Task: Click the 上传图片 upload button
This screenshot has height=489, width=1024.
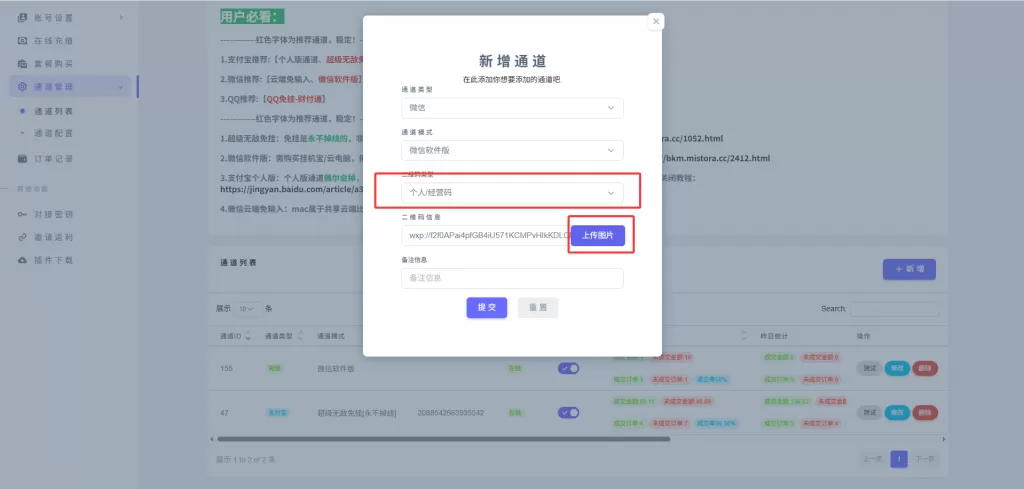Action: tap(598, 235)
